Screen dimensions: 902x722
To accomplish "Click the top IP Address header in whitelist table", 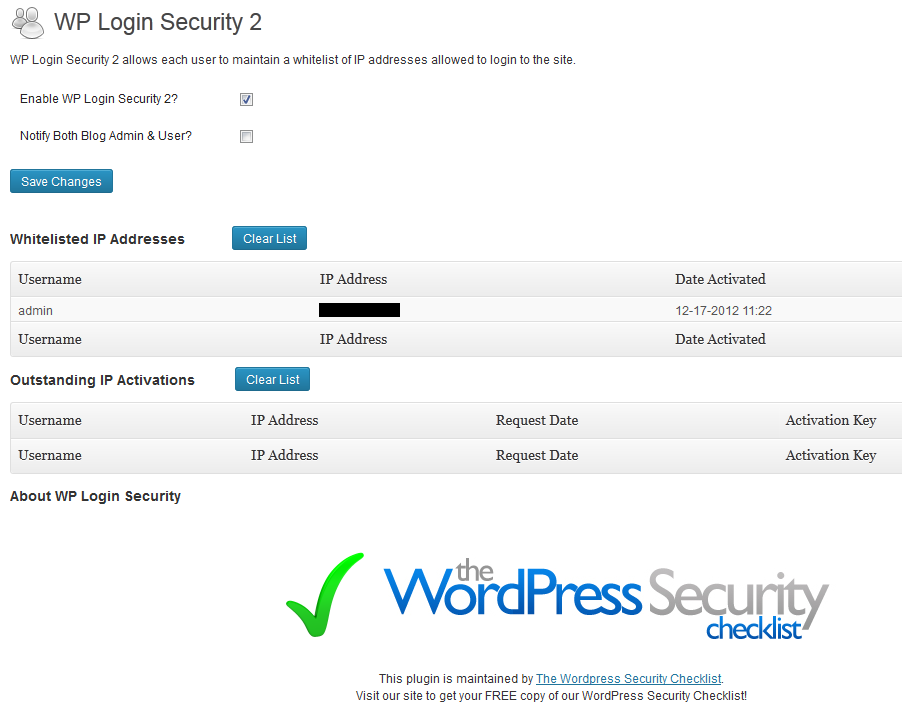I will (x=353, y=279).
